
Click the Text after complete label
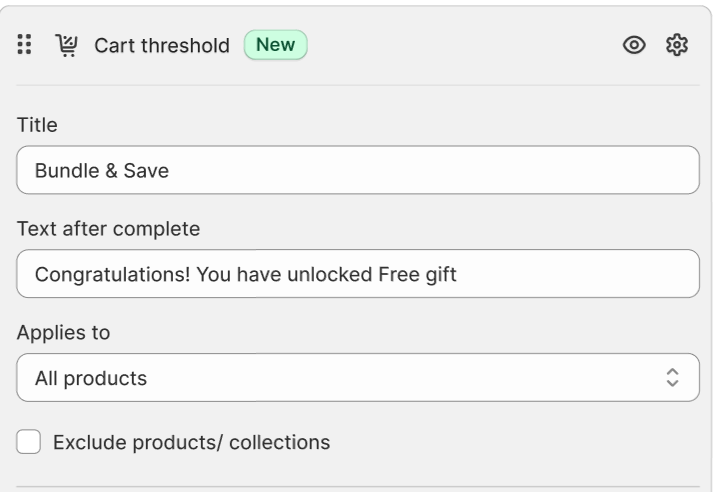(x=108, y=229)
